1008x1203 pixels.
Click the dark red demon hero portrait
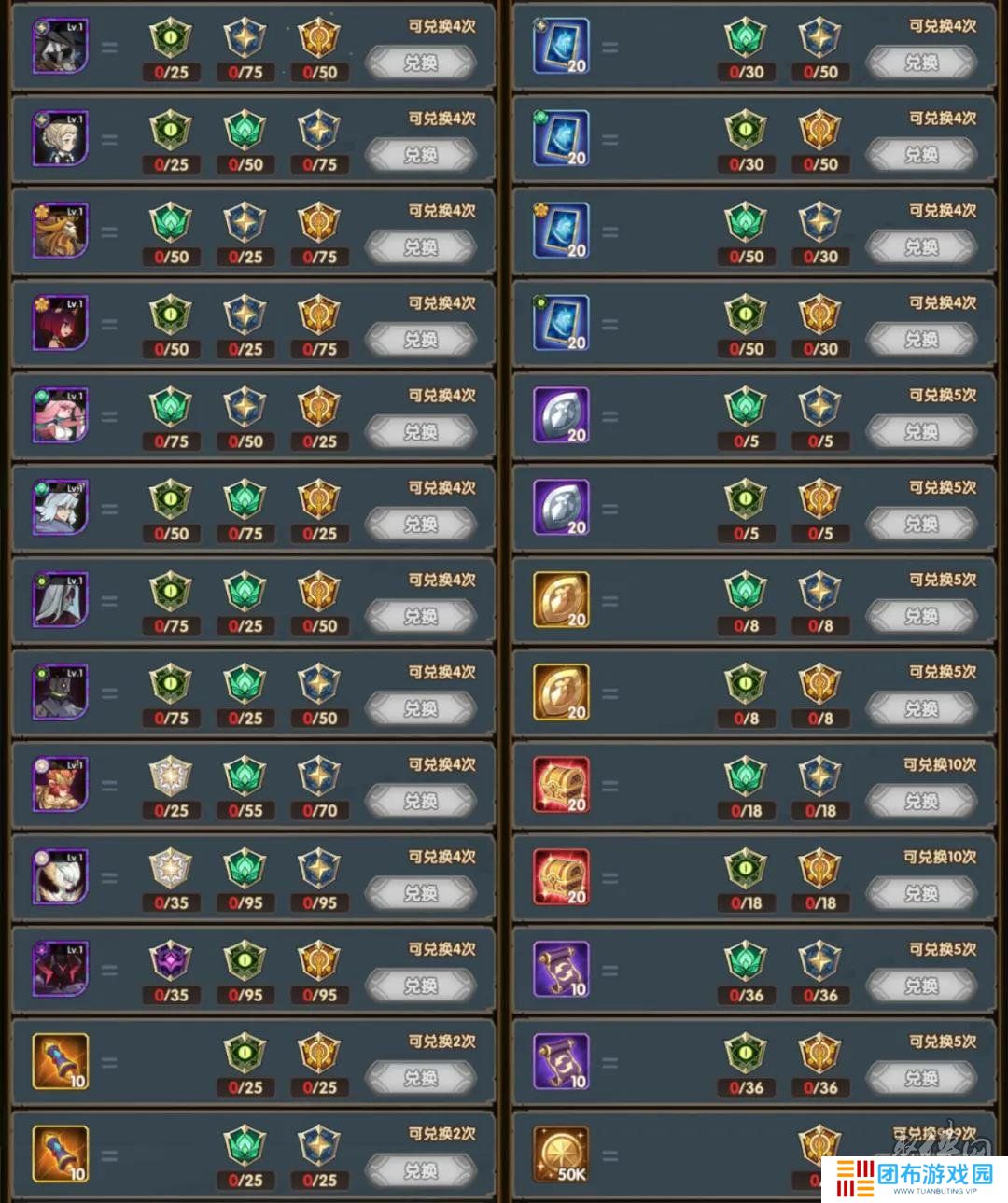click(x=61, y=970)
